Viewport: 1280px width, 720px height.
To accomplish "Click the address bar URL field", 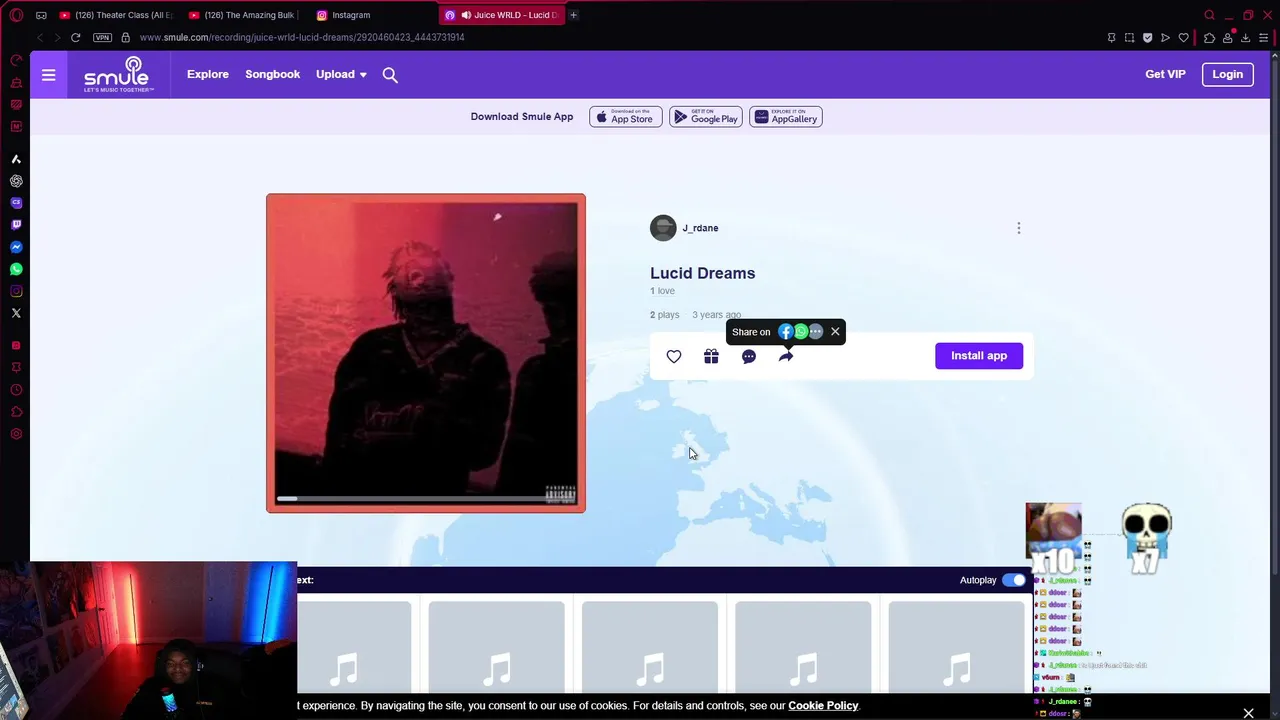I will click(600, 37).
